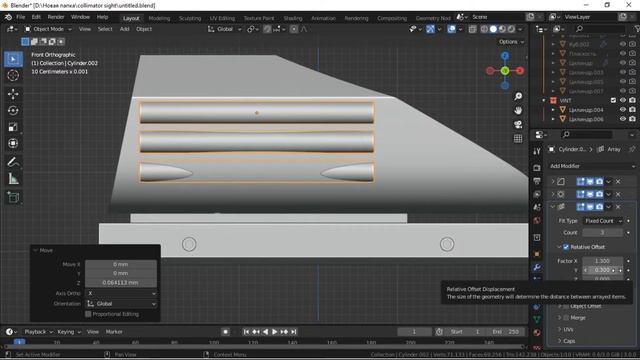Open the View Layer properties tab
Screen dimensions: 640x360
tap(537, 194)
